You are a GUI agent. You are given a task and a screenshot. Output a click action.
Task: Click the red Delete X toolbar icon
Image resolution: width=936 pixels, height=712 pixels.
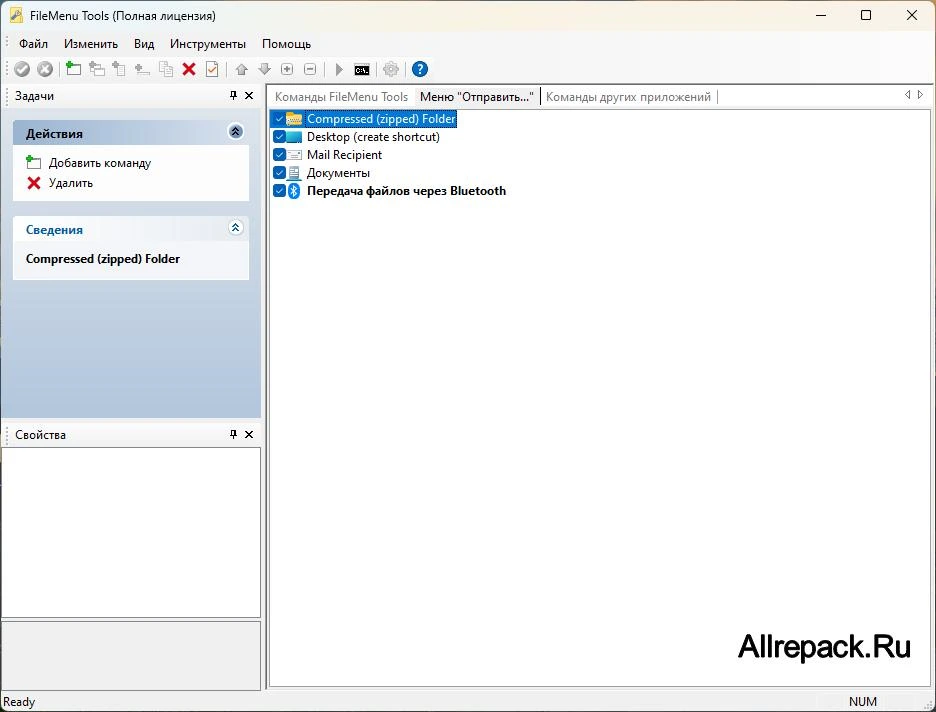pyautogui.click(x=189, y=69)
